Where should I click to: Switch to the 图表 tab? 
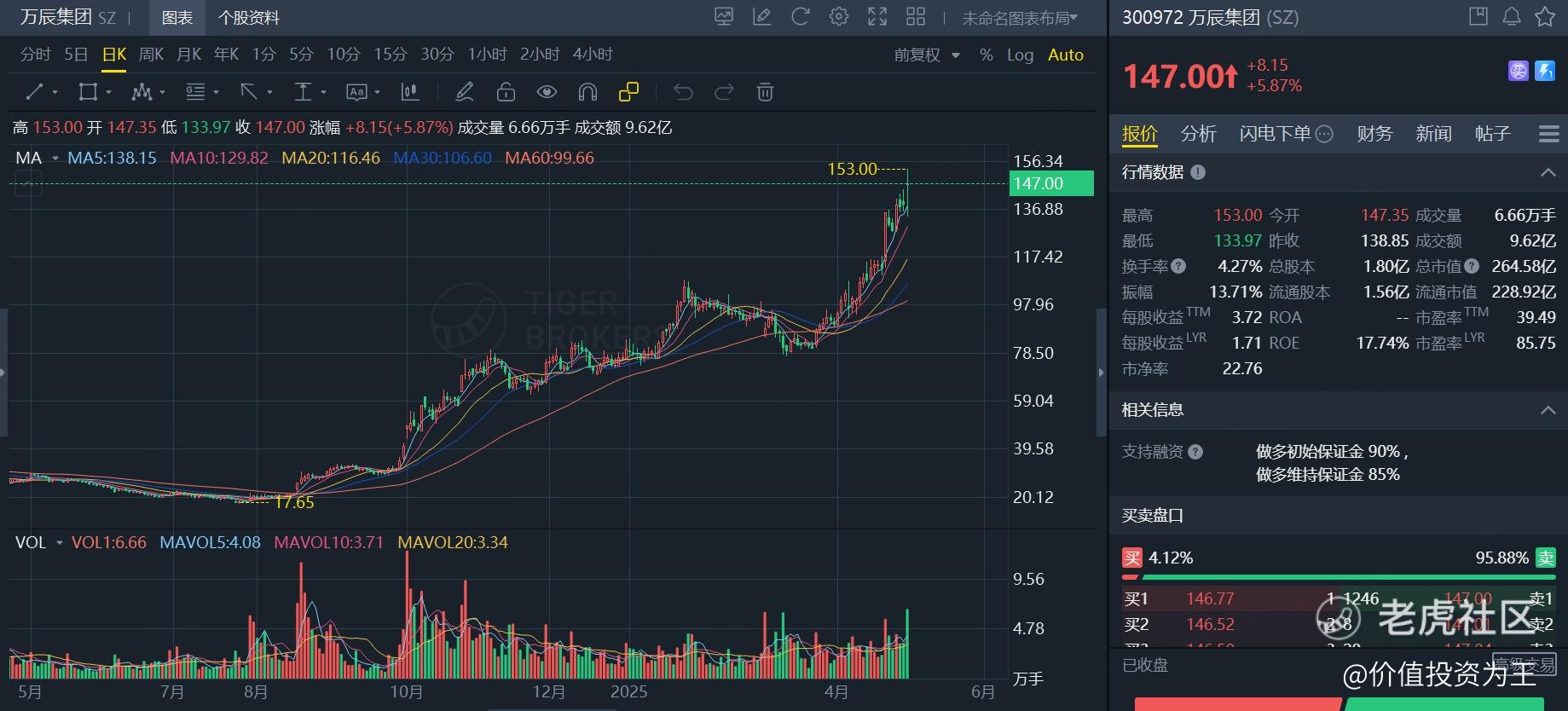(x=176, y=18)
